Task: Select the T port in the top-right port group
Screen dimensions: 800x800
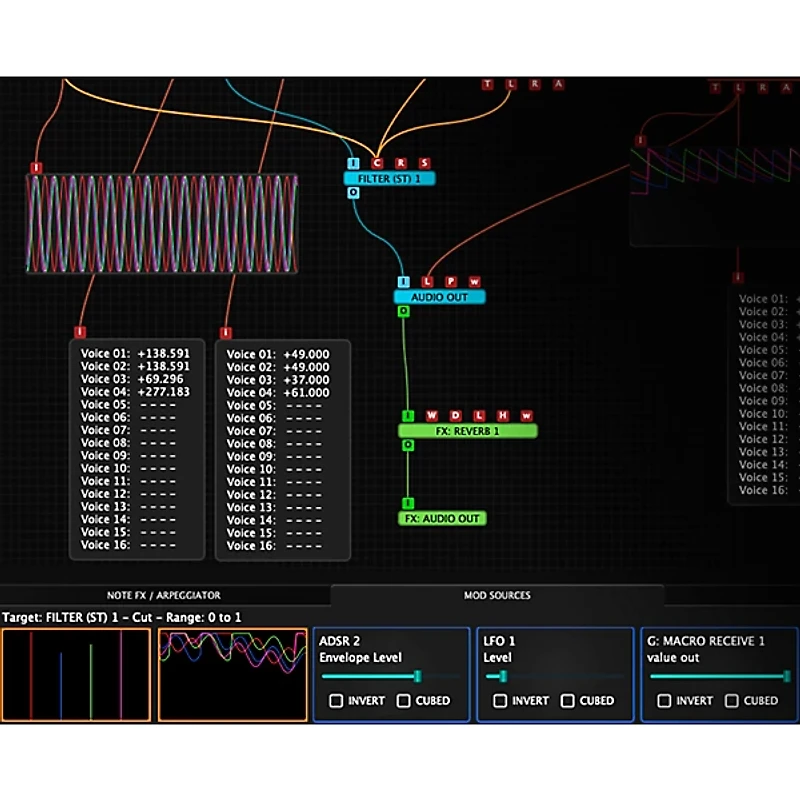Action: coord(715,87)
